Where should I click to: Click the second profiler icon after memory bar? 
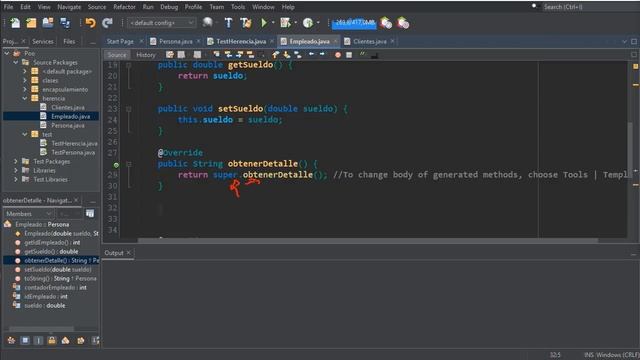click(x=403, y=23)
